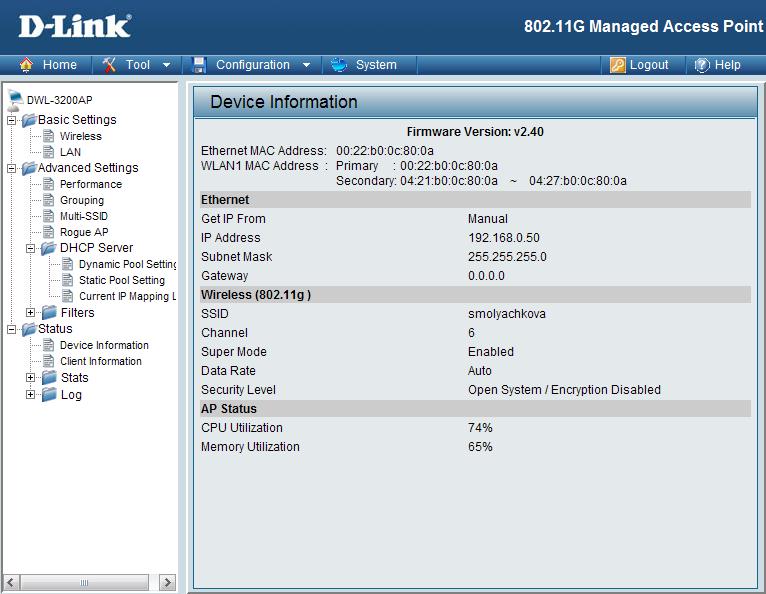766x594 pixels.
Task: Click the Help question mark icon
Action: (x=702, y=65)
